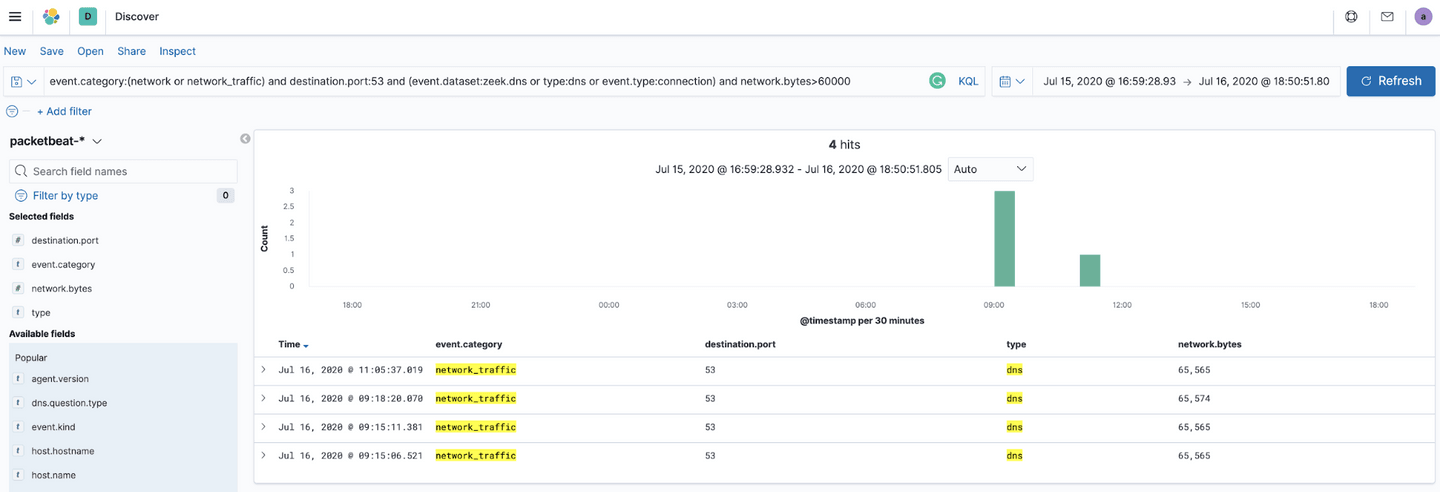Open the hamburger navigation menu
This screenshot has width=1440, height=492.
pyautogui.click(x=15, y=17)
